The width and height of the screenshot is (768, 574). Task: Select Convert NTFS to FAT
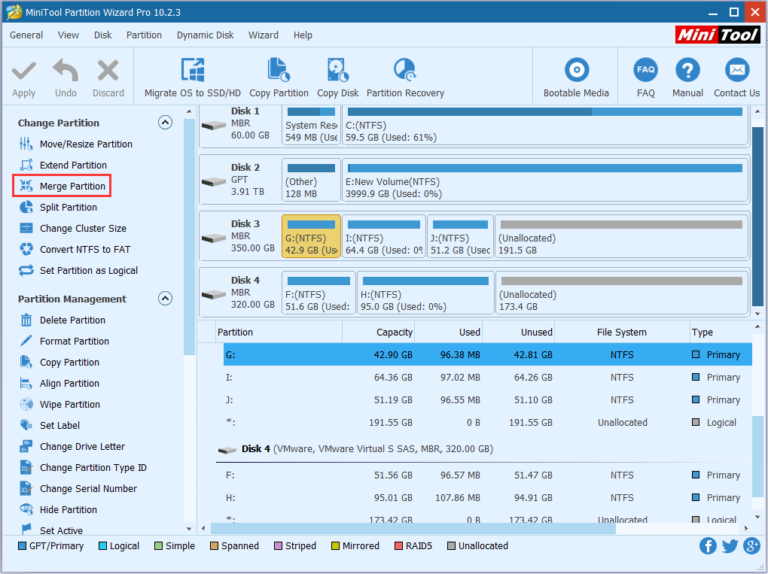pyautogui.click(x=84, y=249)
